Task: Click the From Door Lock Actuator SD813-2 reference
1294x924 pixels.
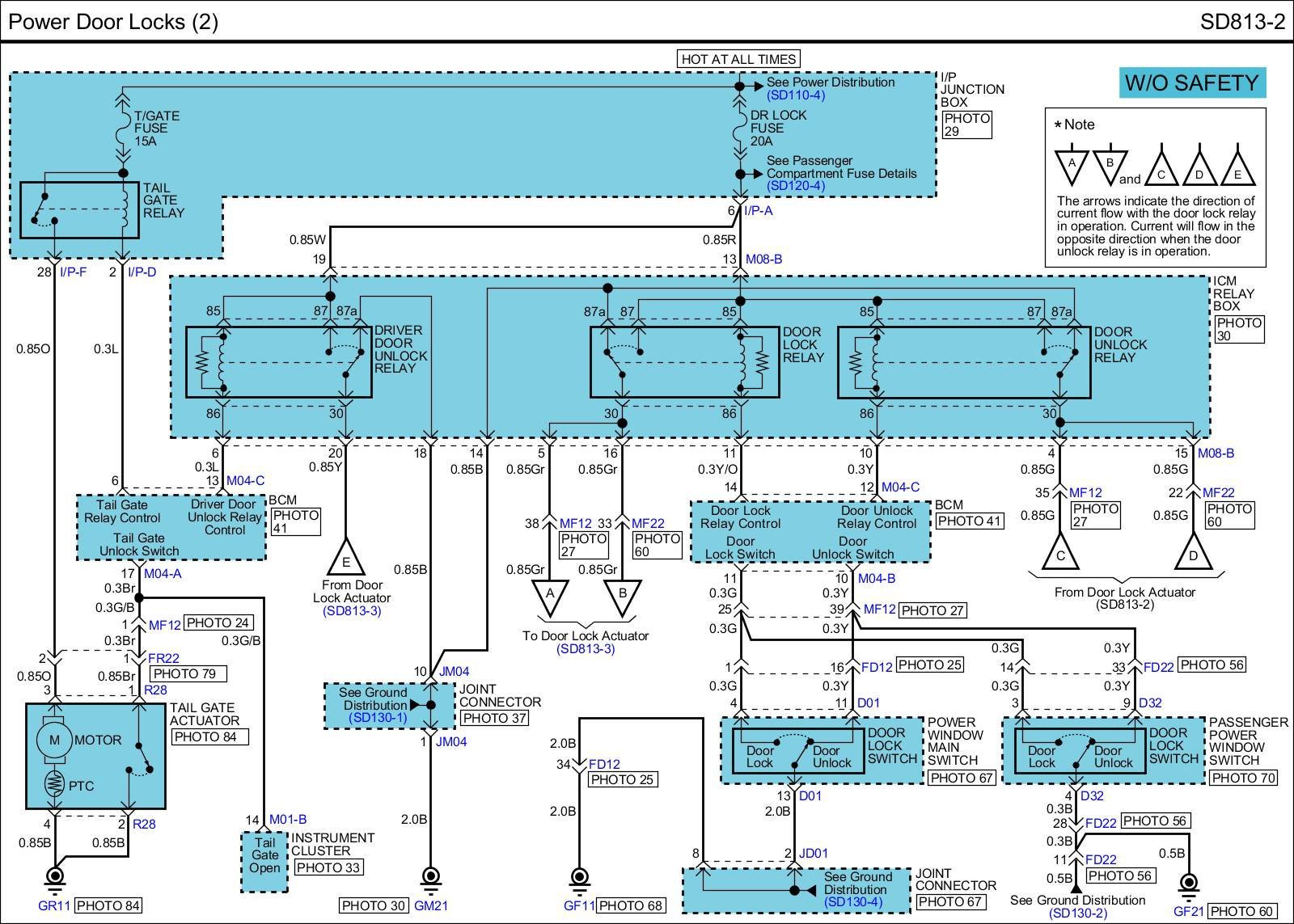Action: pyautogui.click(x=1124, y=598)
